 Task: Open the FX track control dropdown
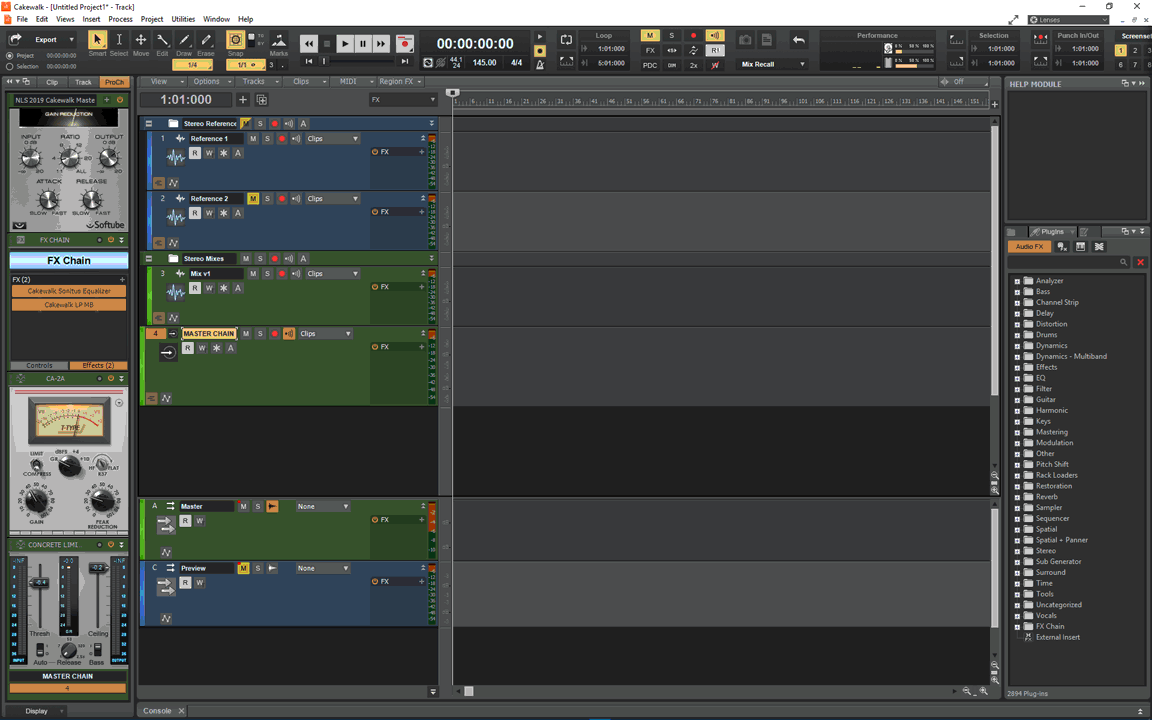(x=403, y=100)
